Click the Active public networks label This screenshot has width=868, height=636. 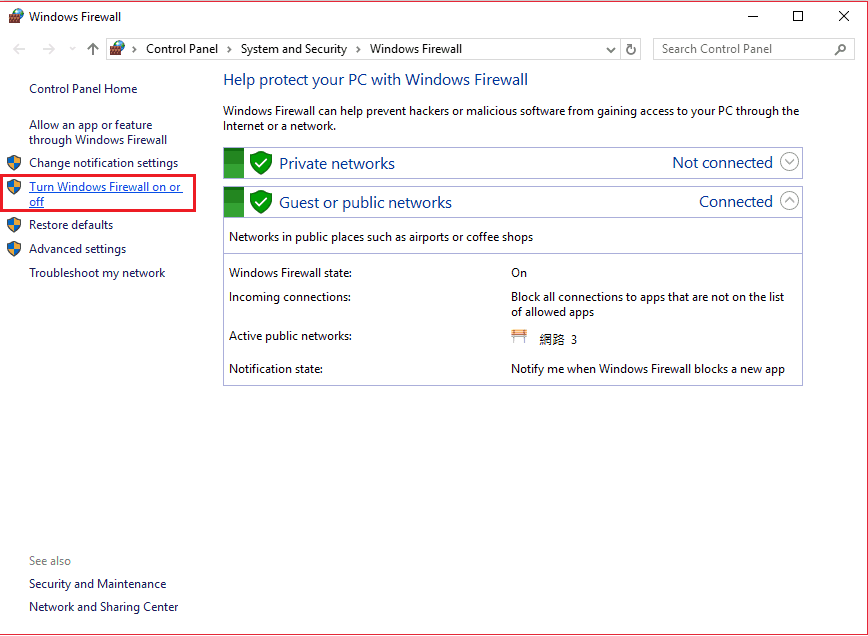coord(290,336)
